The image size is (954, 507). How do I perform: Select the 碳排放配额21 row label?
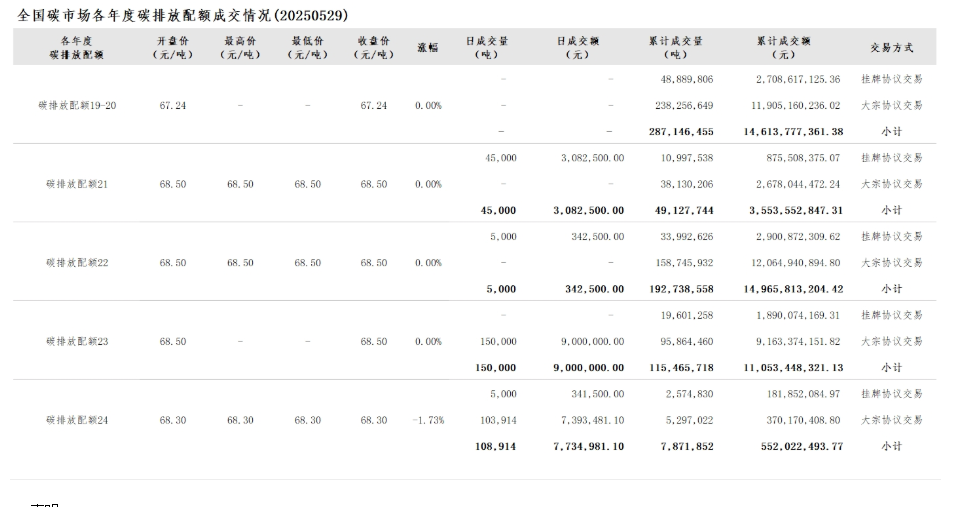click(x=77, y=184)
